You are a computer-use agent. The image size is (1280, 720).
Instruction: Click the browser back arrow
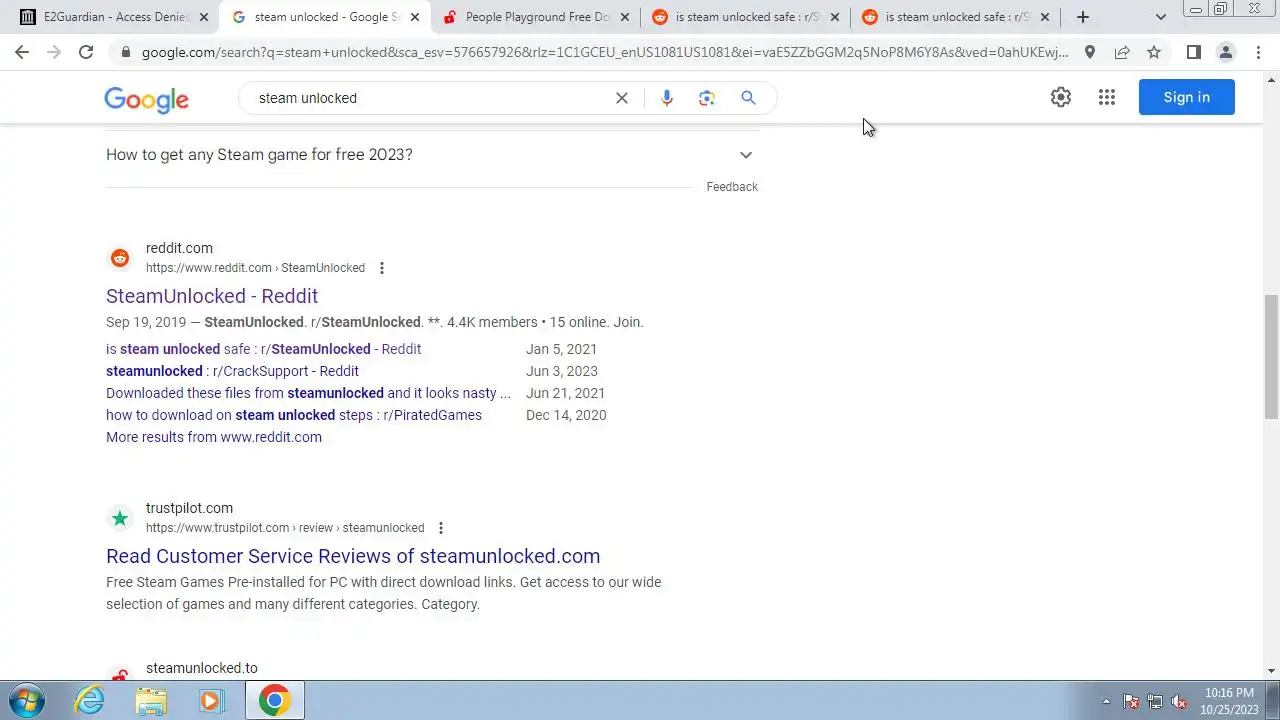click(22, 52)
